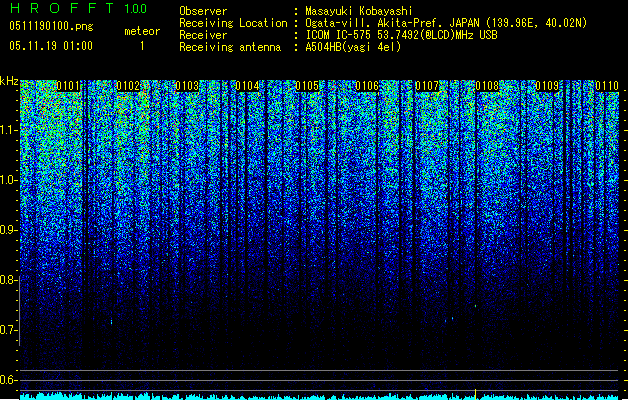The width and height of the screenshot is (629, 400).
Task: Click the Receiver label
Action: pyautogui.click(x=203, y=35)
